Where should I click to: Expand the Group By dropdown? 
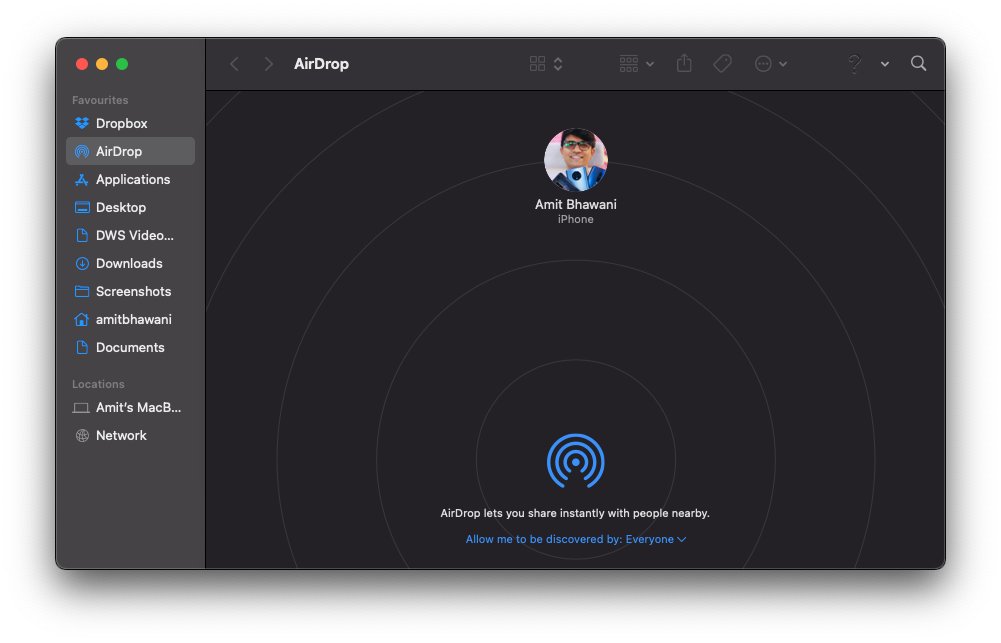pos(636,64)
